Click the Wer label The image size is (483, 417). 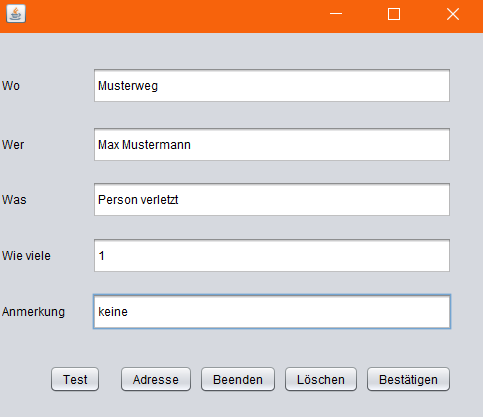point(13,145)
